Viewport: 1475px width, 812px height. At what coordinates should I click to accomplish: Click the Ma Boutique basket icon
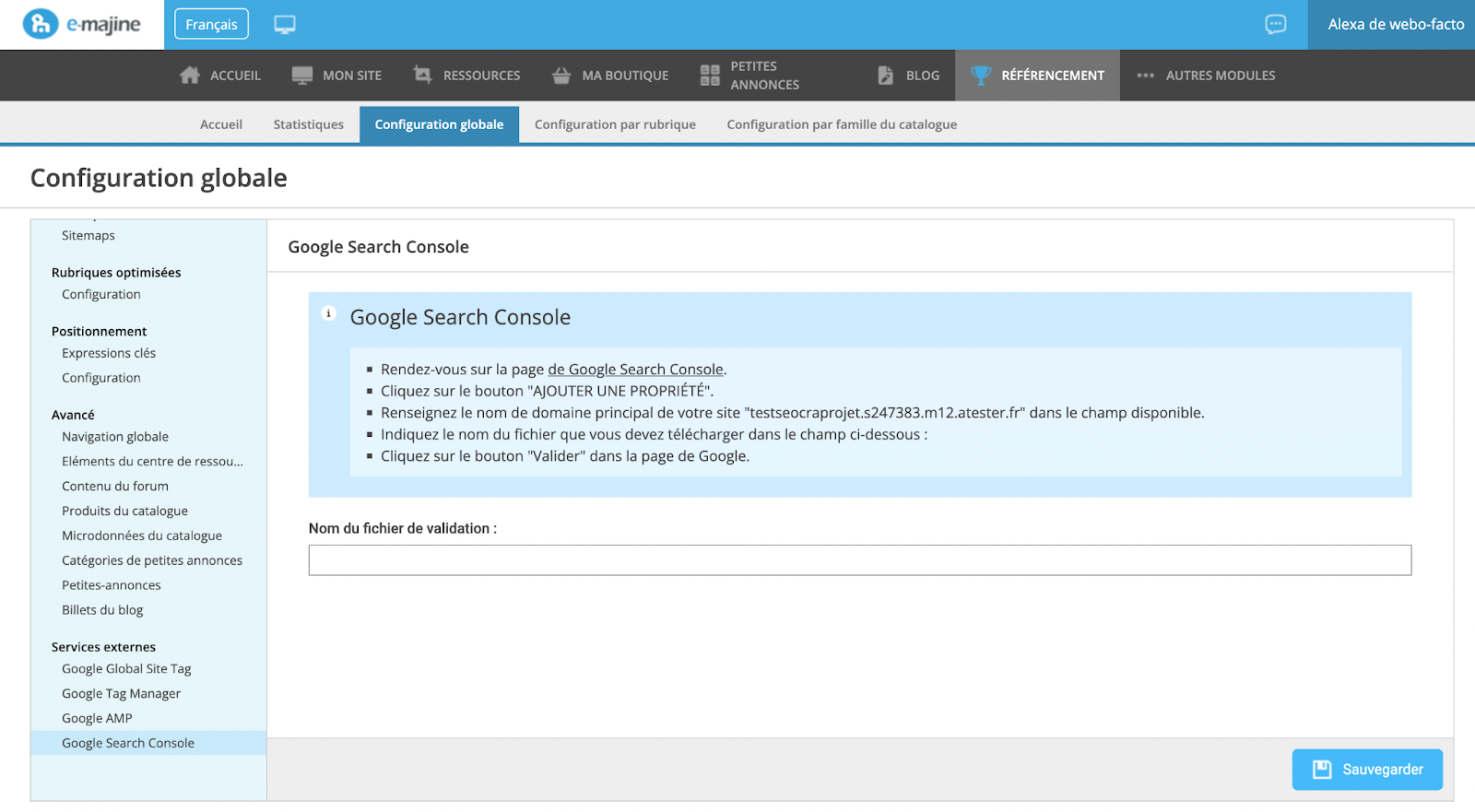pyautogui.click(x=561, y=76)
